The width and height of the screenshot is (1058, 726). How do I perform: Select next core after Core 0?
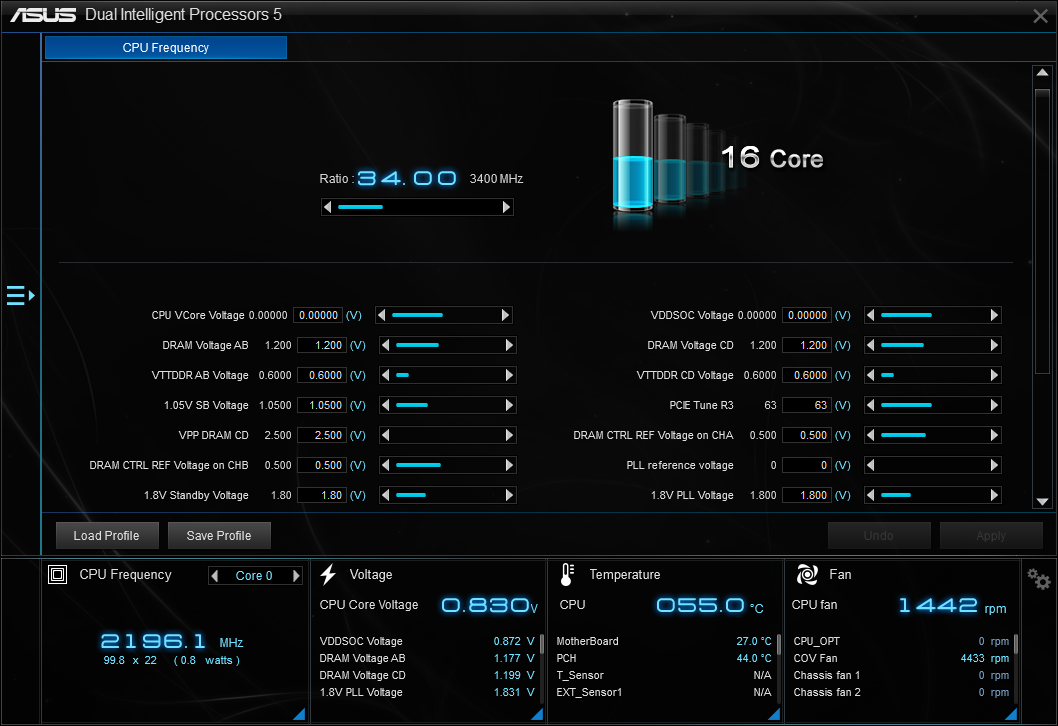pos(296,576)
